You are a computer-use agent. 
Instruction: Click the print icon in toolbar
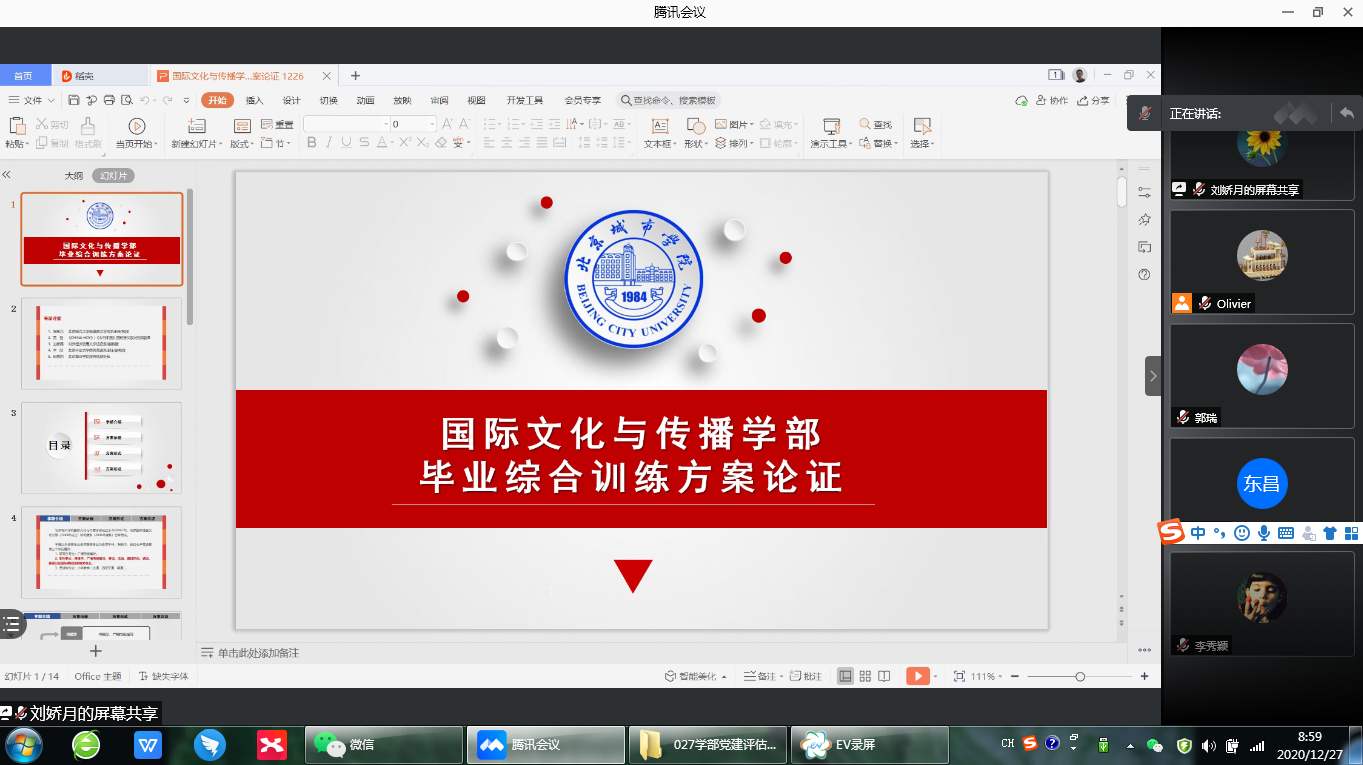(x=108, y=100)
